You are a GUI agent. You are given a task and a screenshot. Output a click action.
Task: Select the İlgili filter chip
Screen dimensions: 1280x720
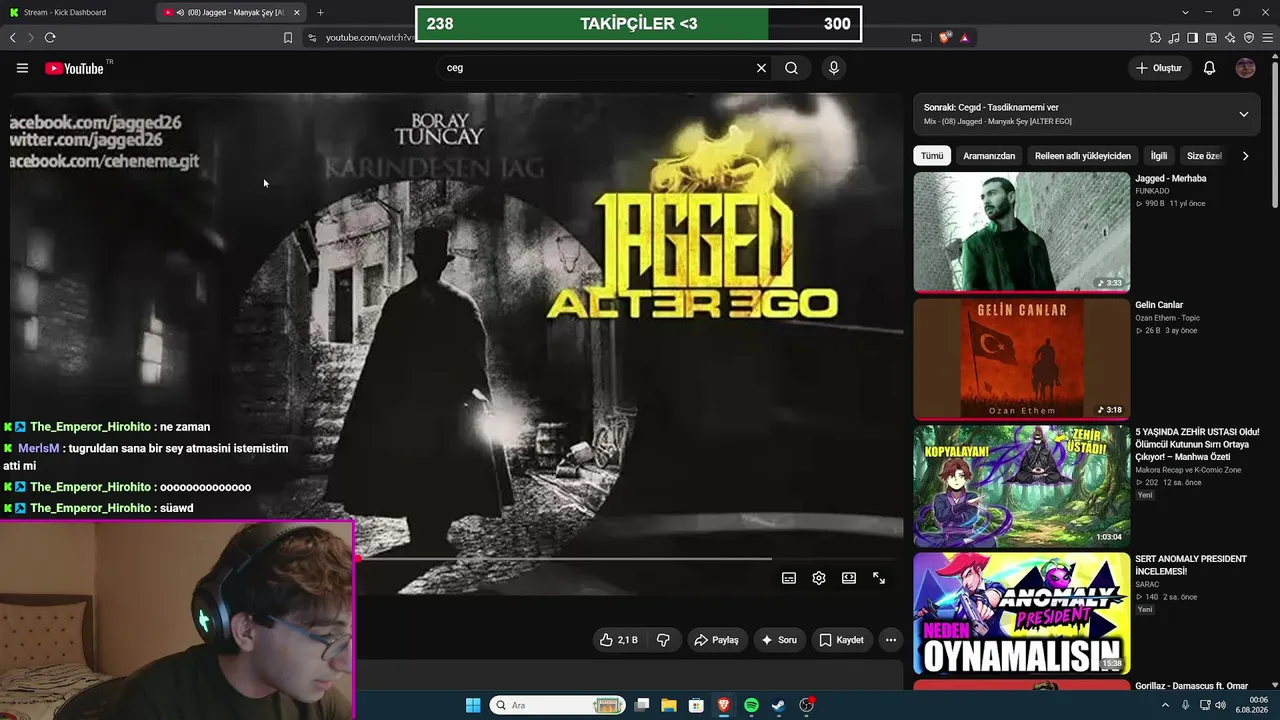(x=1159, y=156)
